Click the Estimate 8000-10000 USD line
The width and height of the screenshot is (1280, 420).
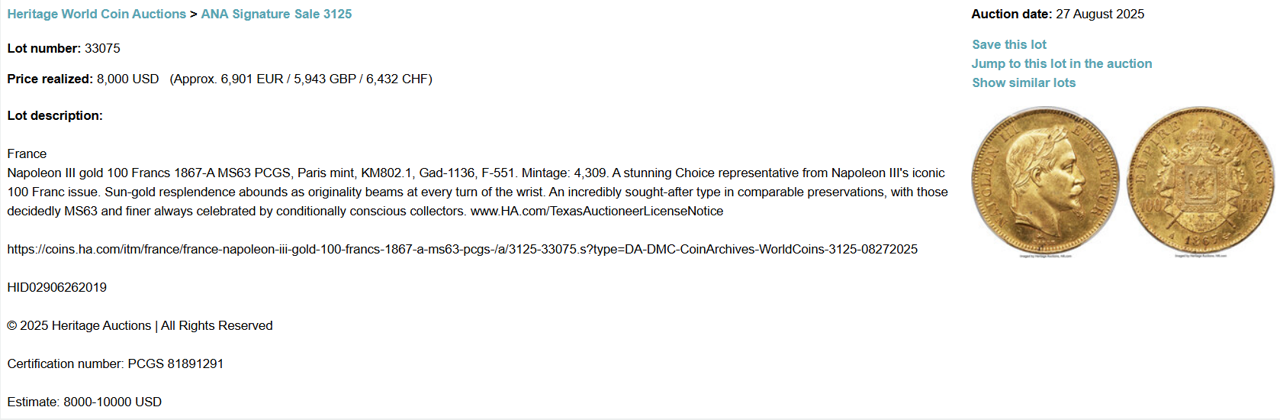point(84,401)
